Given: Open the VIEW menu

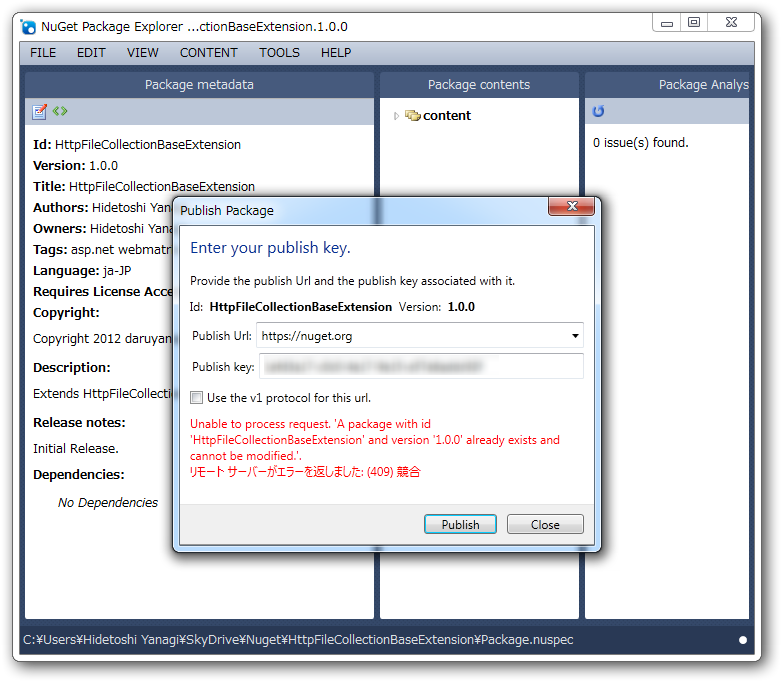Looking at the screenshot, I should 143,53.
